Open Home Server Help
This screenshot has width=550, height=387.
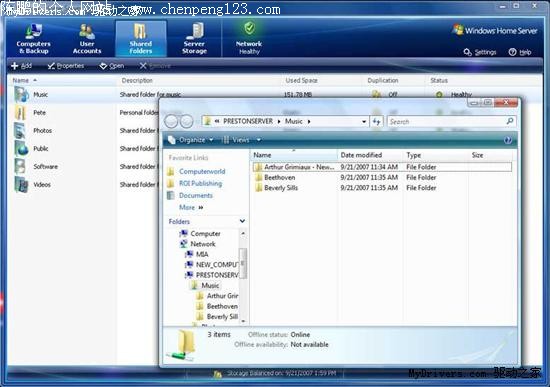(520, 52)
